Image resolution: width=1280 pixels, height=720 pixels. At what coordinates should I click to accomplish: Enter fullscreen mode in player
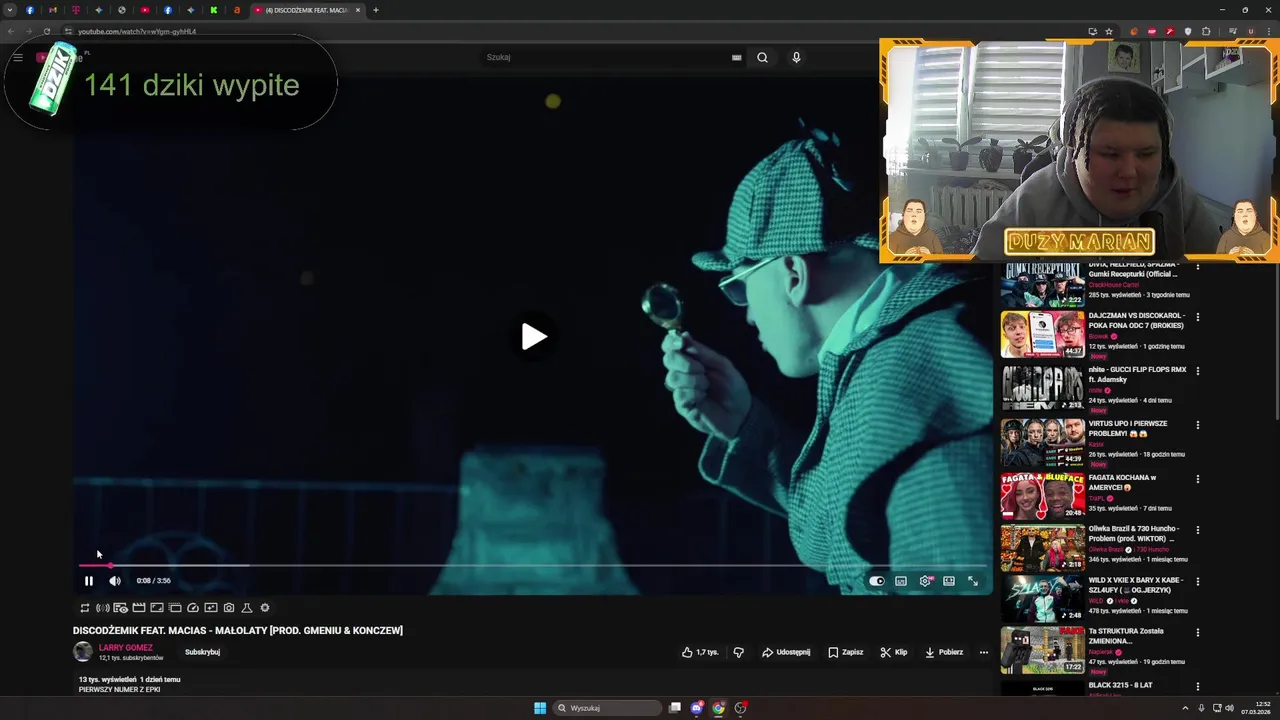[973, 581]
